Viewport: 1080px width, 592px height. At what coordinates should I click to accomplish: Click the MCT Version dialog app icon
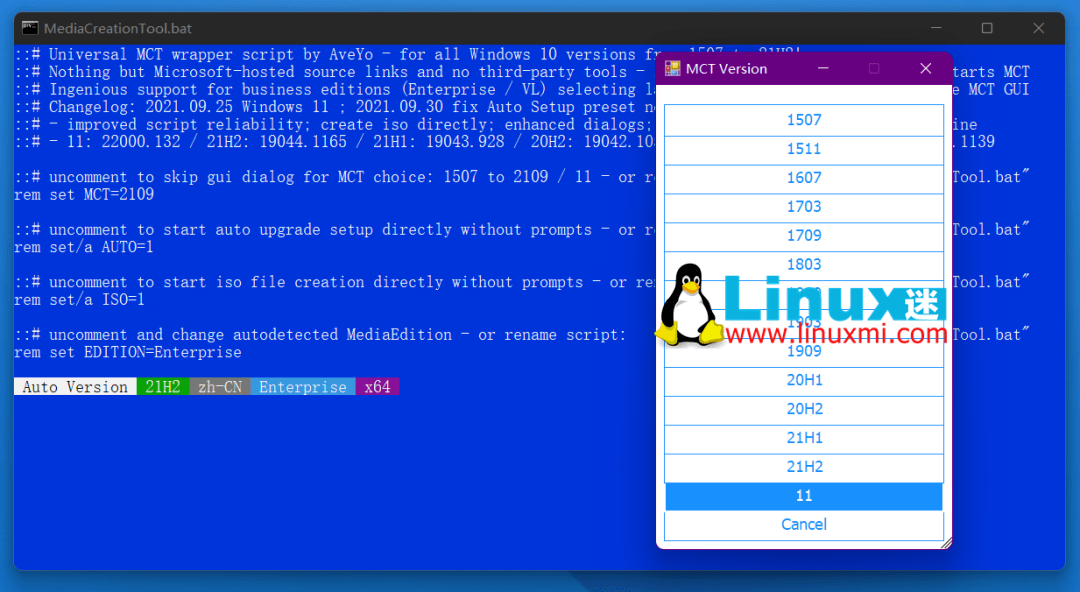click(x=672, y=68)
